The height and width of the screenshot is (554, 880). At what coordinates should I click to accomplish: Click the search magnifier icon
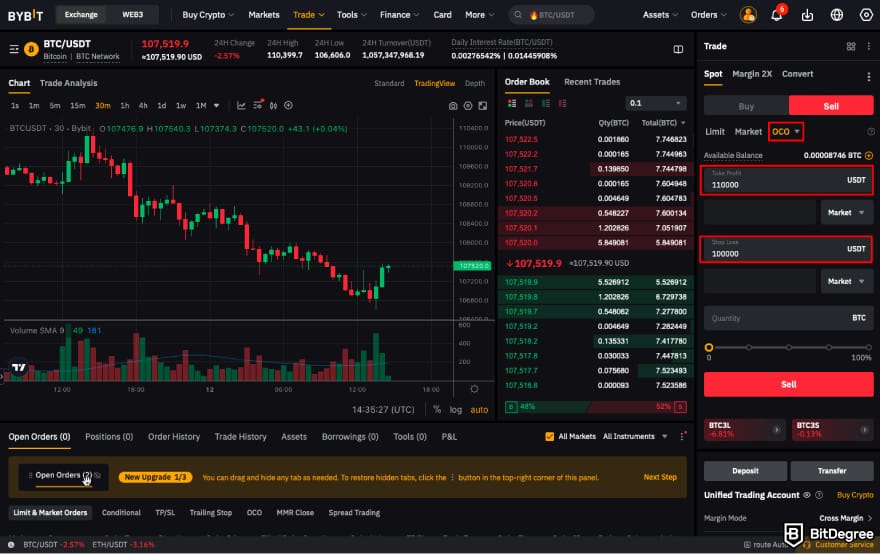click(518, 15)
